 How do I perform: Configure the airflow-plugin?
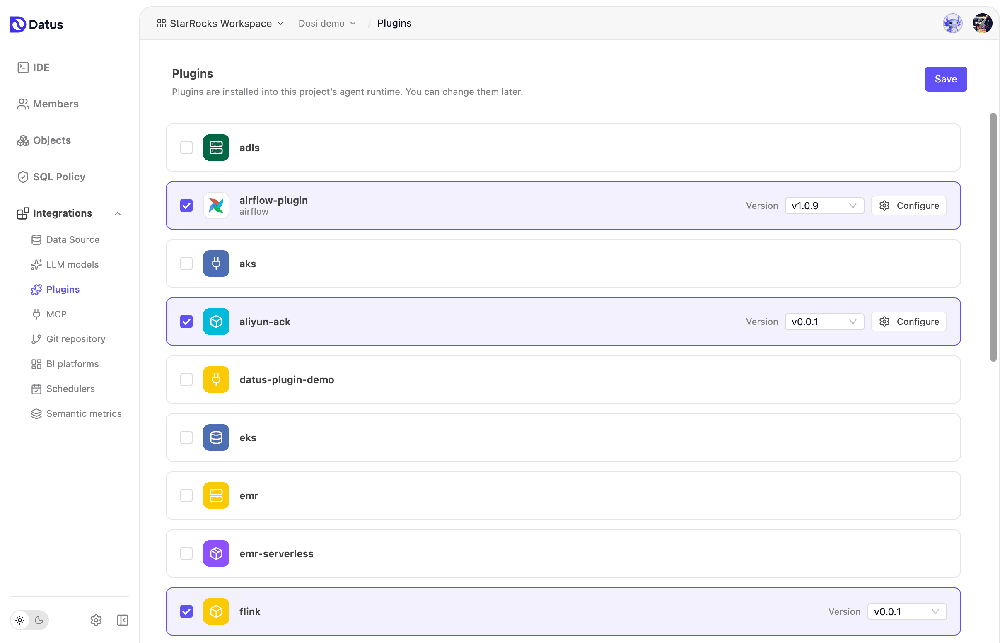[x=909, y=206]
